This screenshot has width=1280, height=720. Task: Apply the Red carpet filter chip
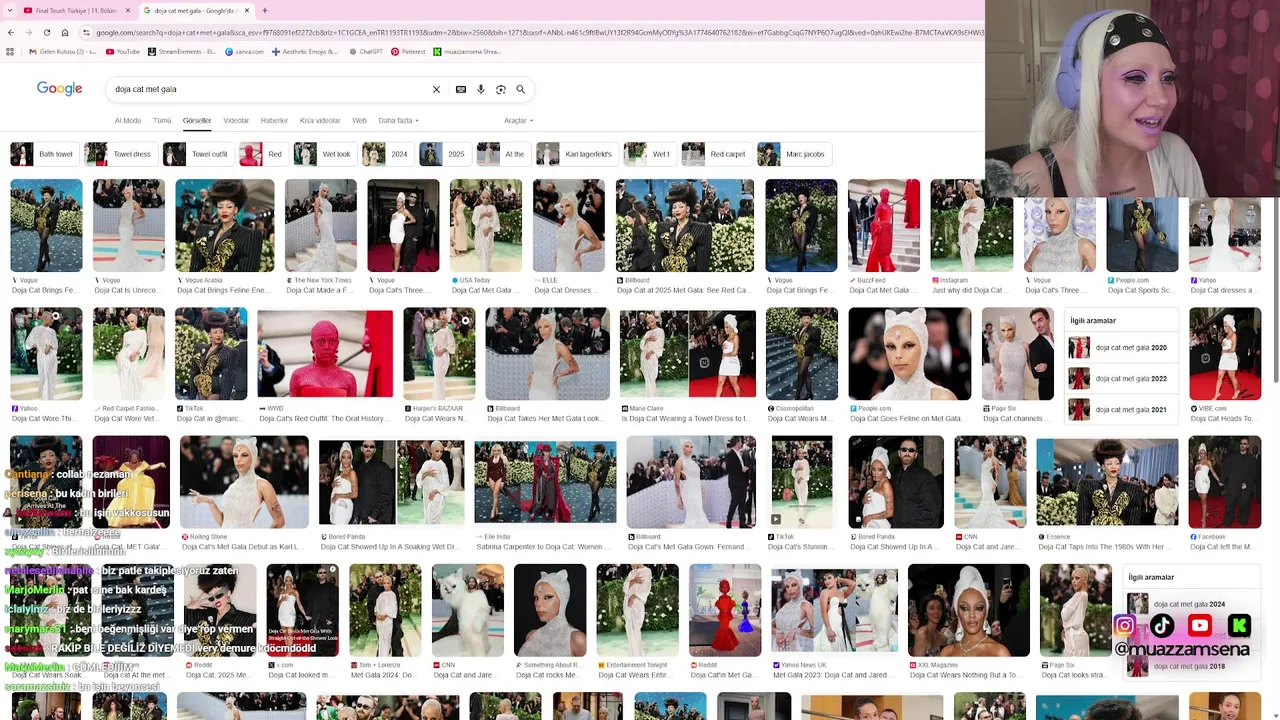coord(715,154)
